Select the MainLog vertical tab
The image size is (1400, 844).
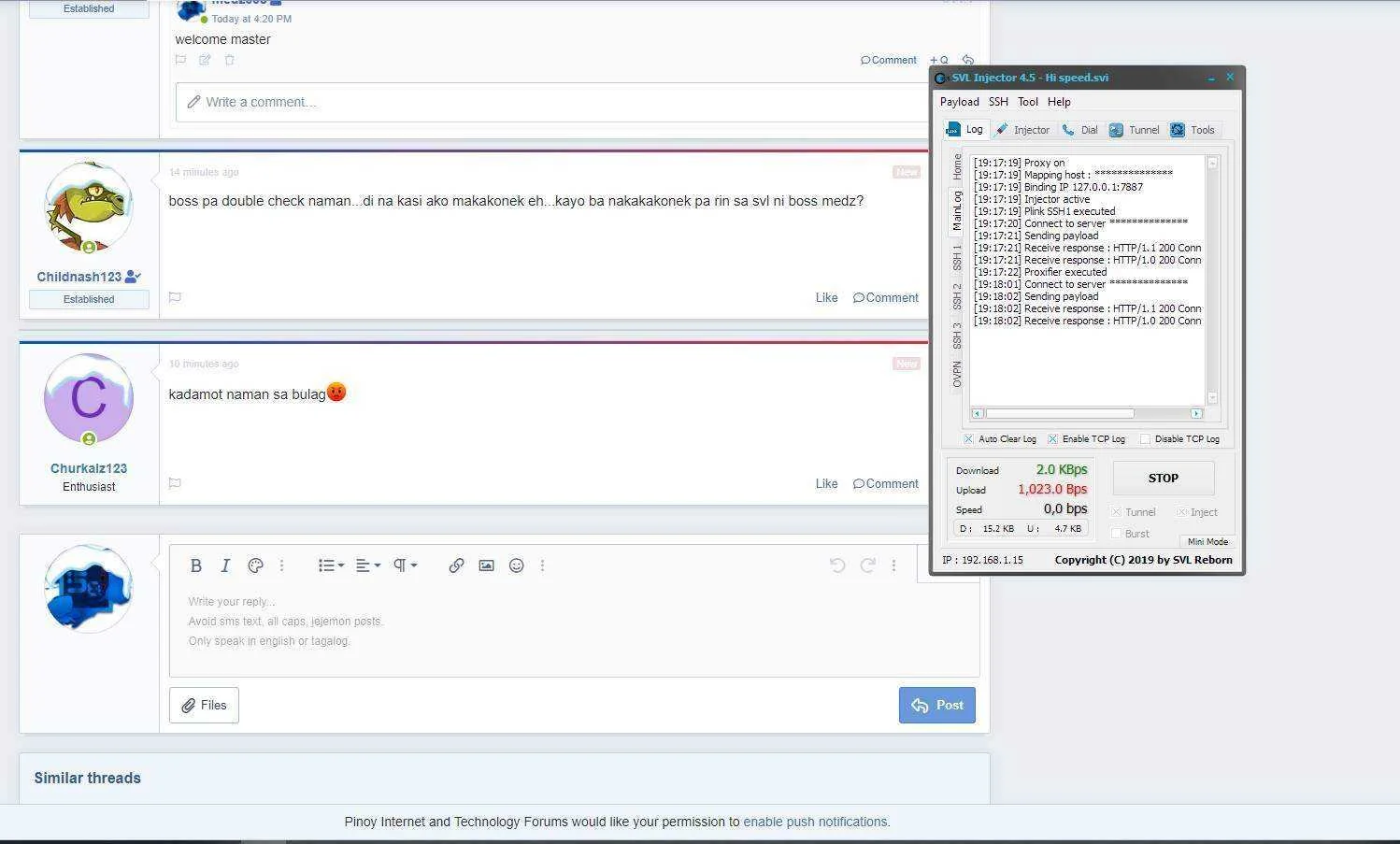click(957, 210)
